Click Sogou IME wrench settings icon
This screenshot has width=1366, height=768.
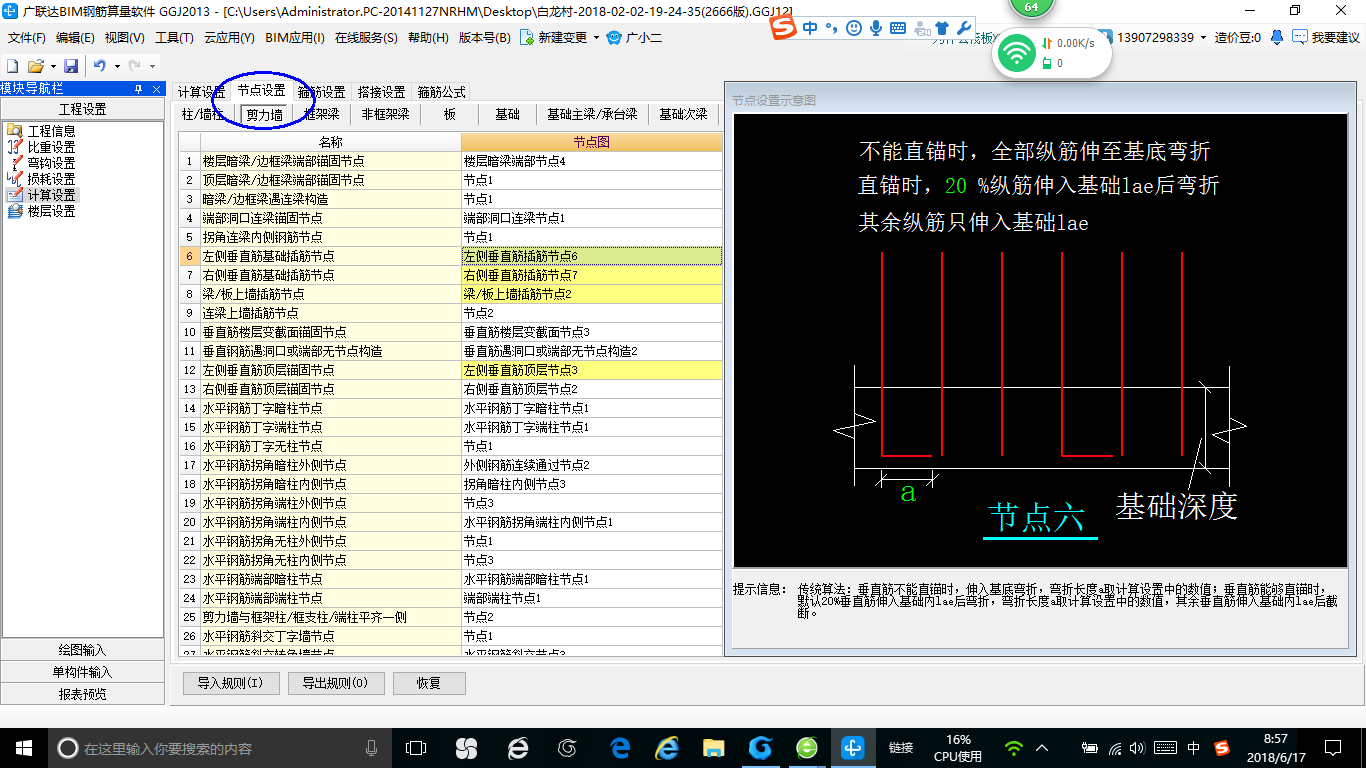(965, 28)
